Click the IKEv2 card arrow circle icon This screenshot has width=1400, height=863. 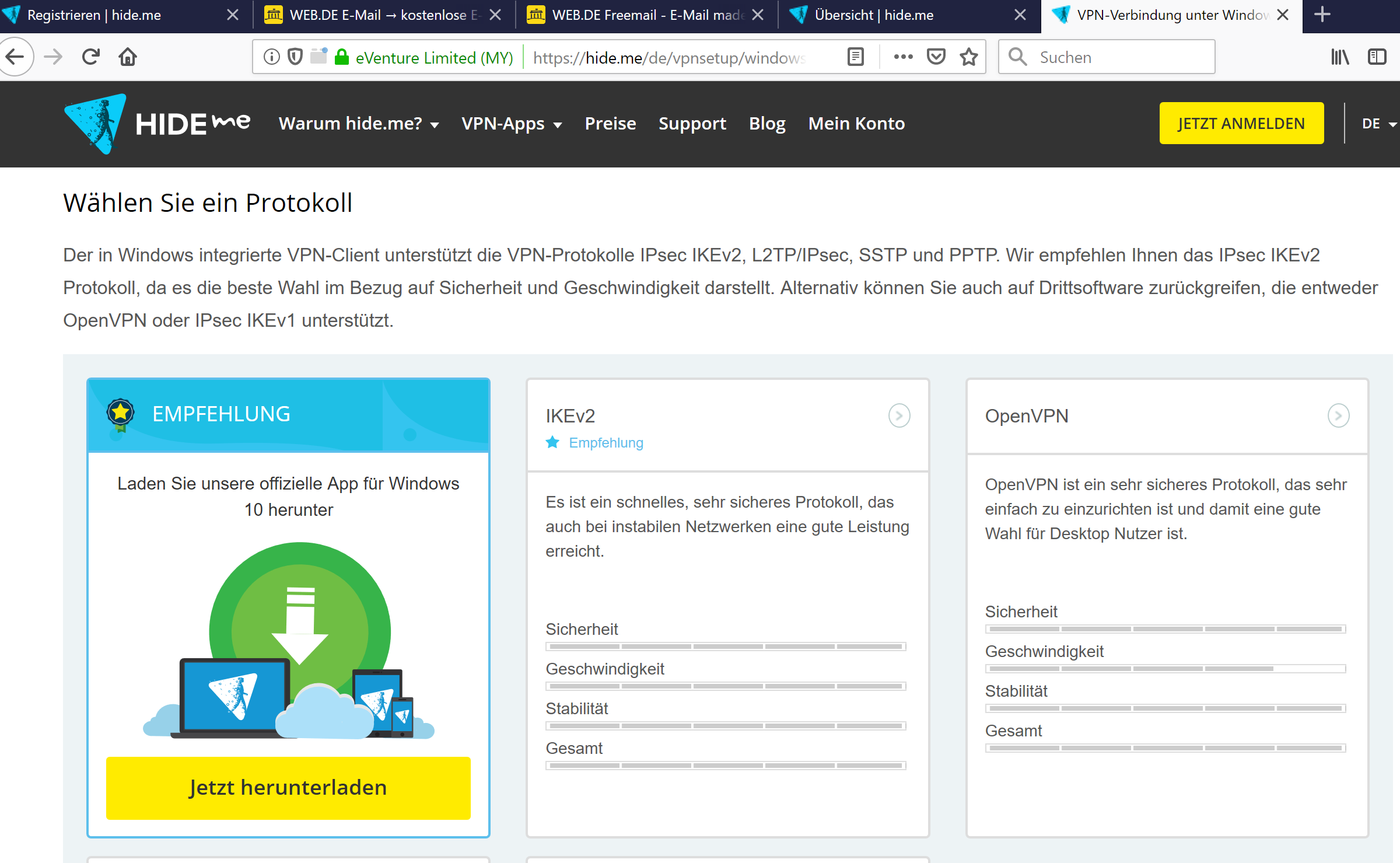tap(899, 415)
